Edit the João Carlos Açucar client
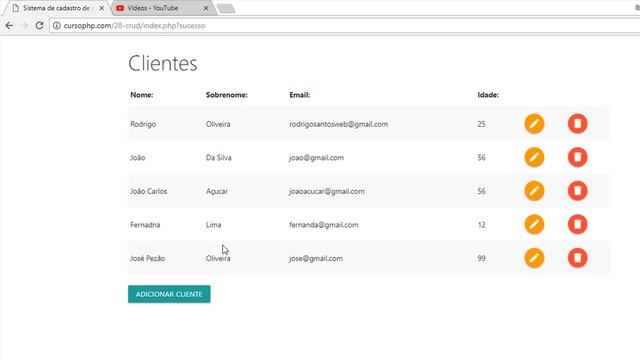The width and height of the screenshot is (640, 360). [534, 191]
